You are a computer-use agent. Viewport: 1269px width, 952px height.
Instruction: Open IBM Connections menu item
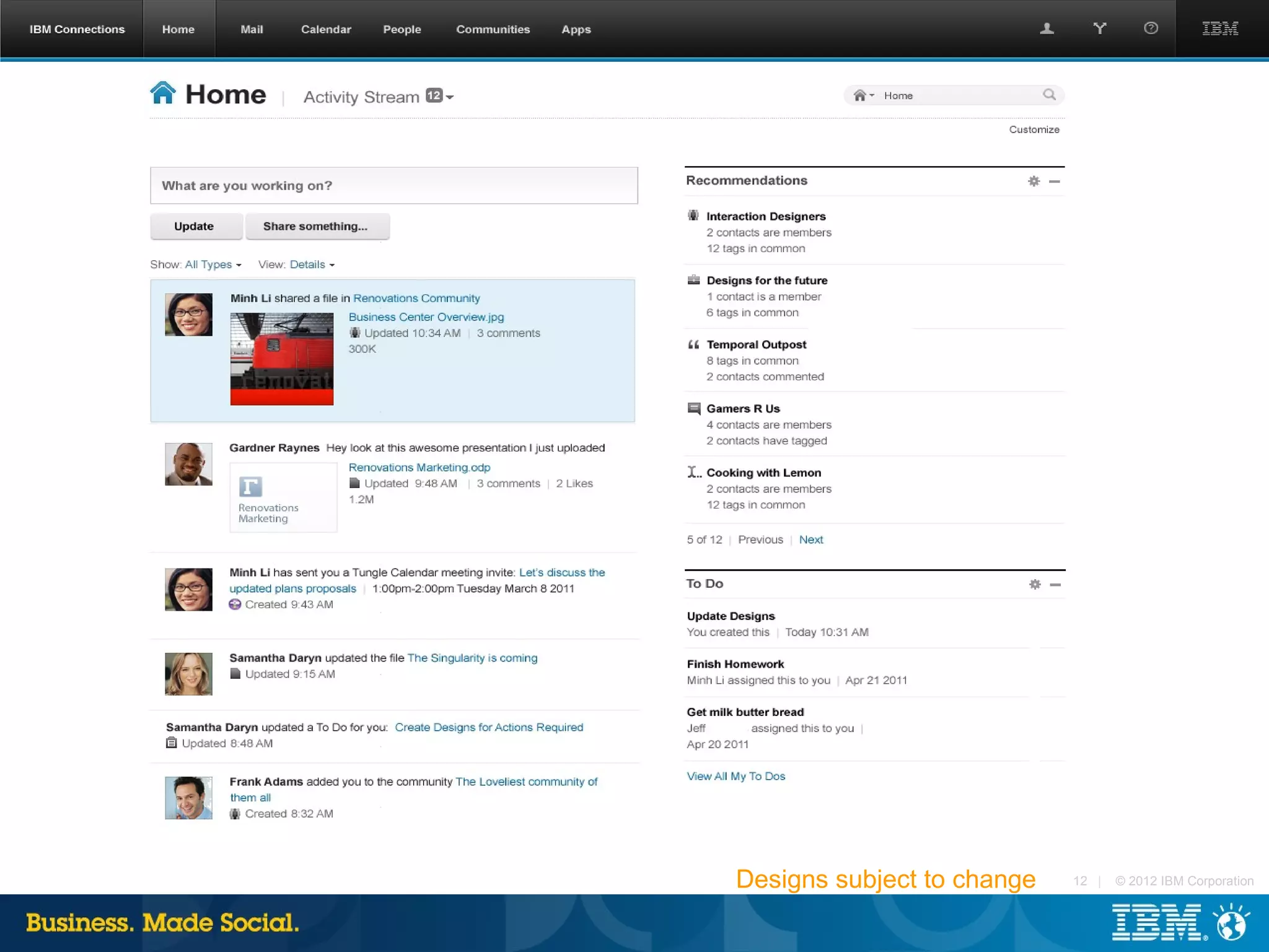77,29
